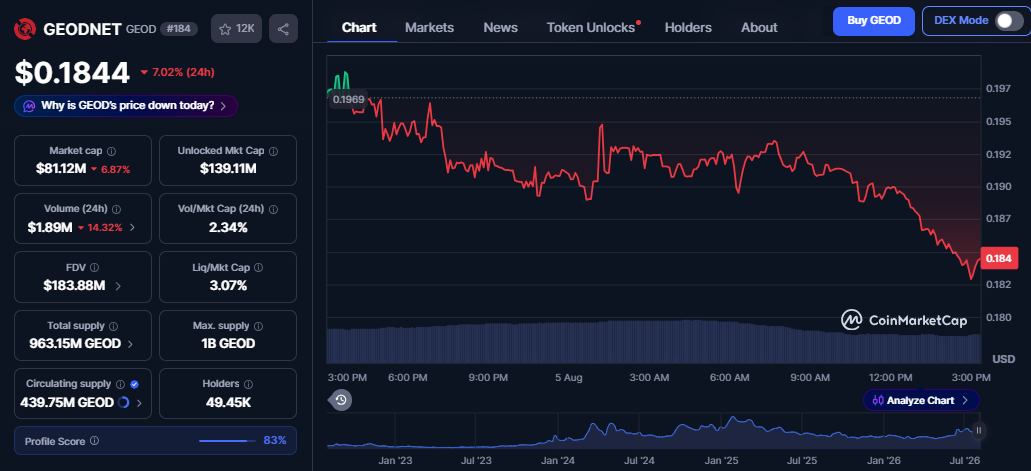
Task: Click the 0.184 current price tag
Action: (999, 258)
